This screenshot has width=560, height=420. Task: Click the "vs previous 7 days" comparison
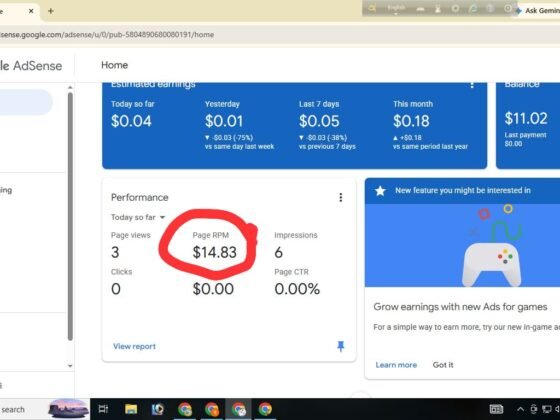click(327, 147)
